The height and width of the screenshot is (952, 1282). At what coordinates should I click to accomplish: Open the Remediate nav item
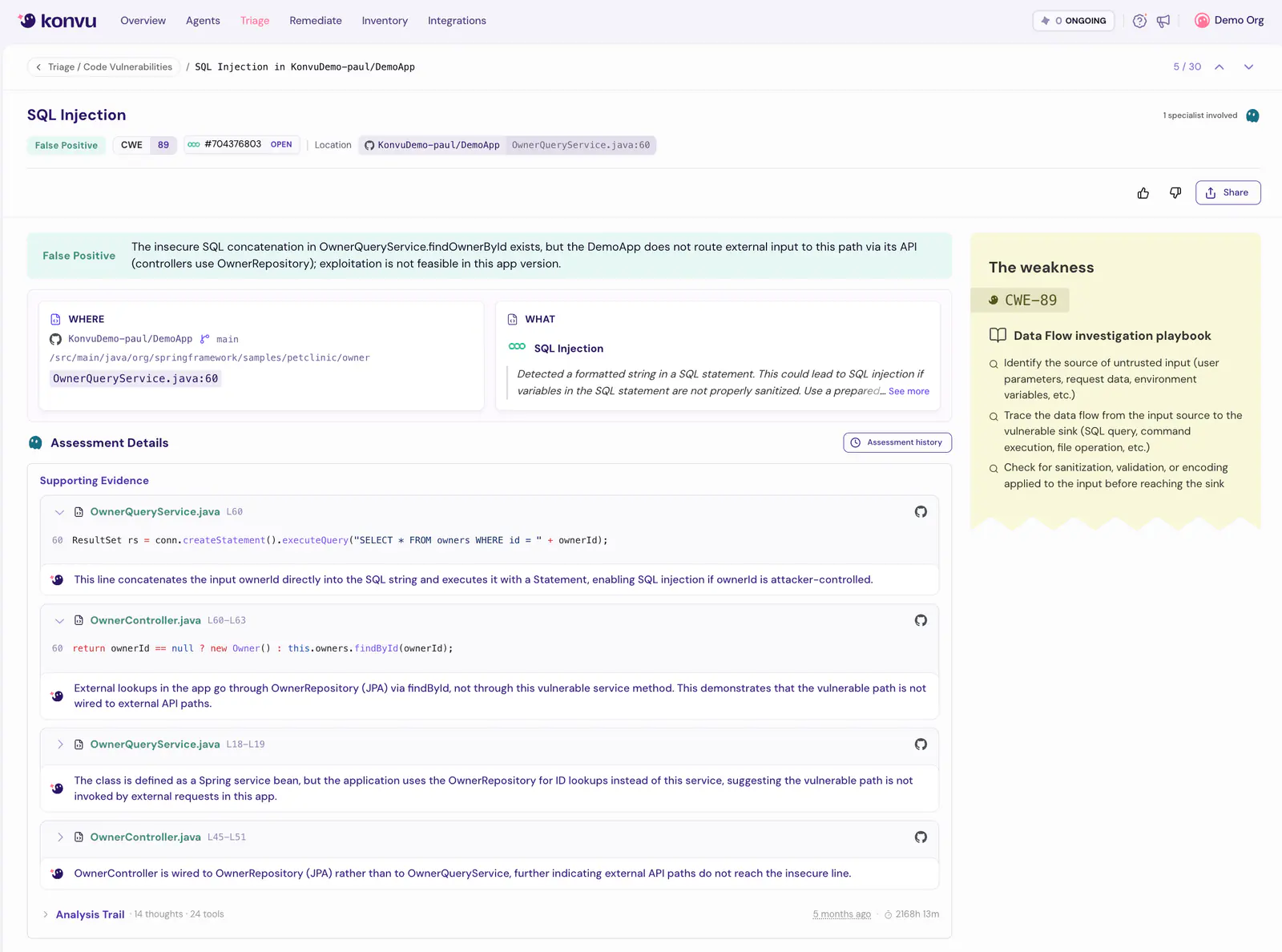click(x=316, y=21)
